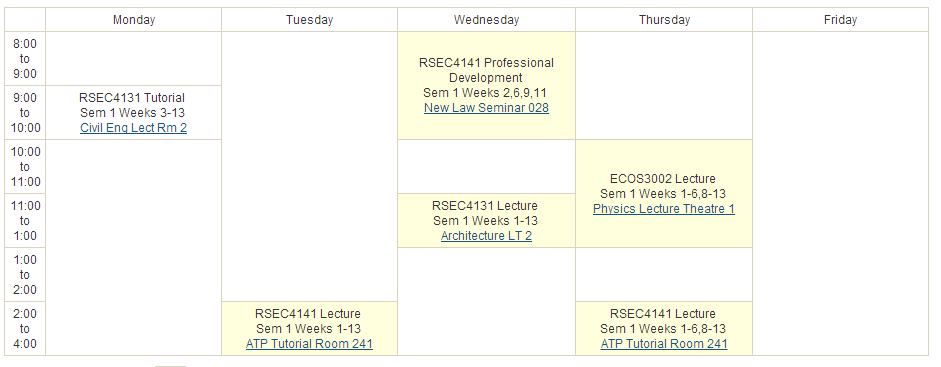Click Thursday's ATP Tutorial Room 241 link
The height and width of the screenshot is (367, 941).
coord(664,344)
